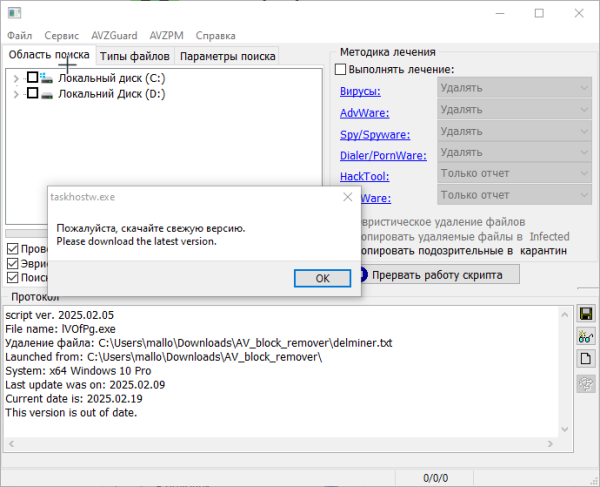The height and width of the screenshot is (487, 600).
Task: Click the Local Disk C: drive icon
Action: 46,78
